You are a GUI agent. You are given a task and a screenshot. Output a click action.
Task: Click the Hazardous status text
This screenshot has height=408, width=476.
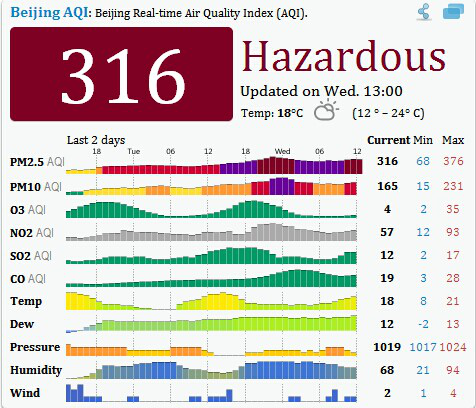(344, 56)
